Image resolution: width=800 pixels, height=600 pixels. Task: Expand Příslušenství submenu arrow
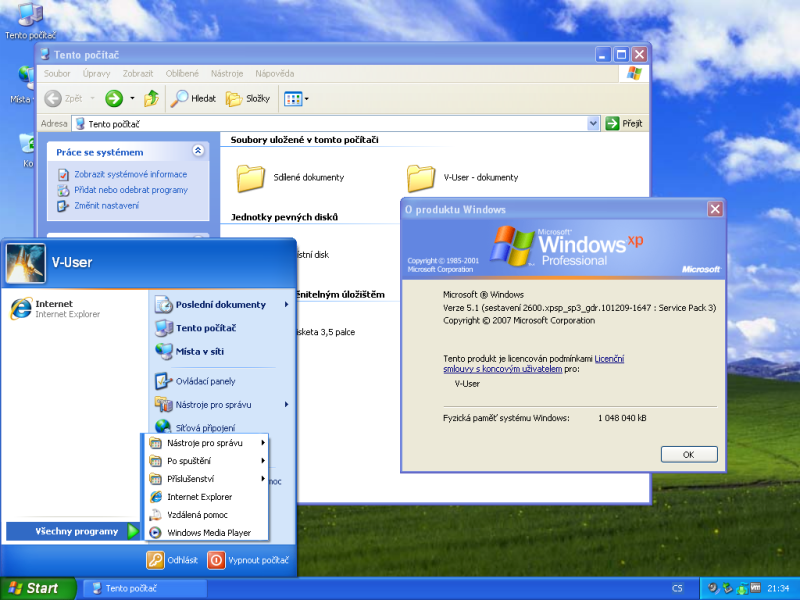point(263,479)
